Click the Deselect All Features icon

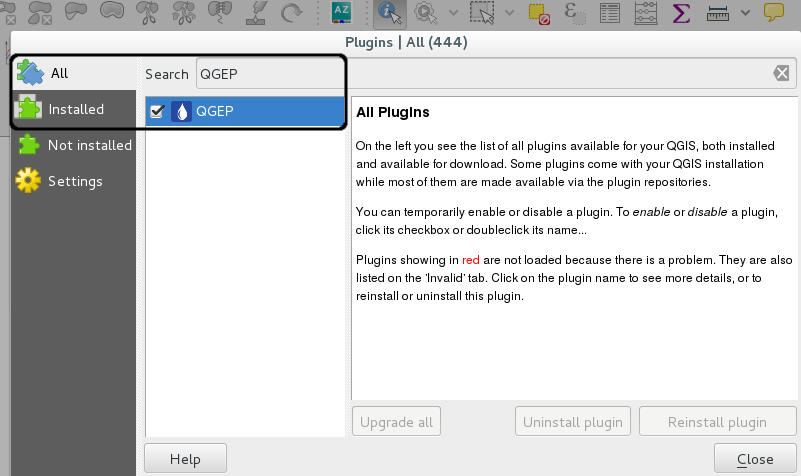point(539,13)
